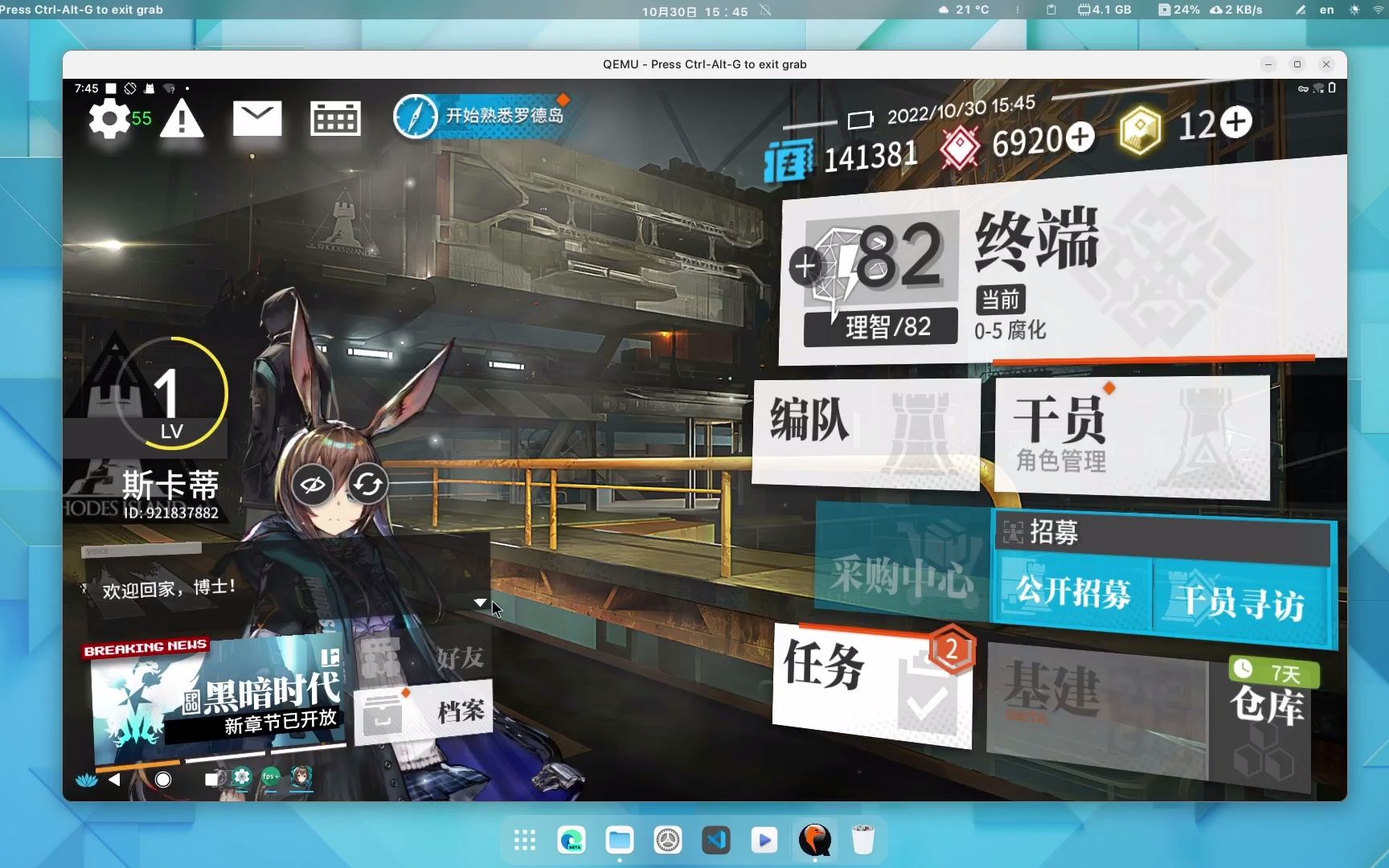This screenshot has height=868, width=1389.
Task: Open the 编队 squad menu
Action: (866, 432)
